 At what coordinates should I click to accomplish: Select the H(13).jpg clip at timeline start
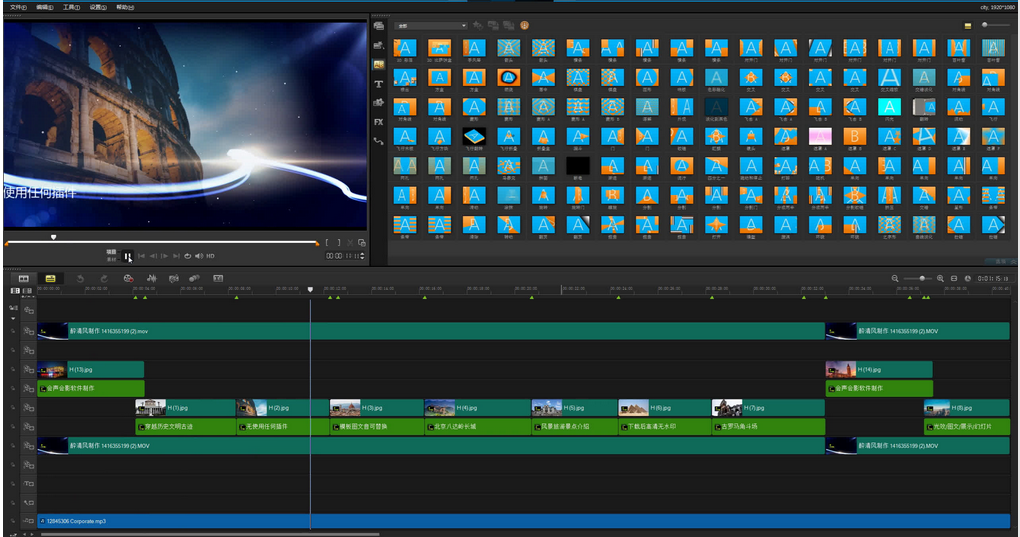91,369
